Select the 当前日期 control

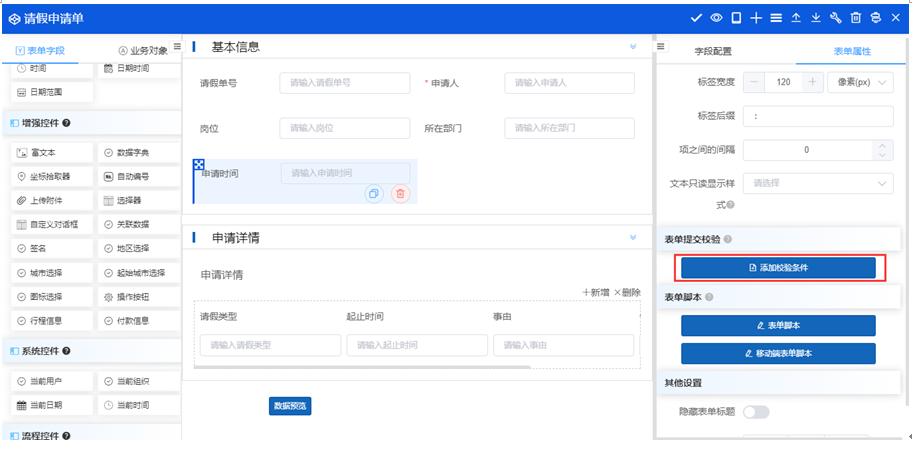[52, 405]
